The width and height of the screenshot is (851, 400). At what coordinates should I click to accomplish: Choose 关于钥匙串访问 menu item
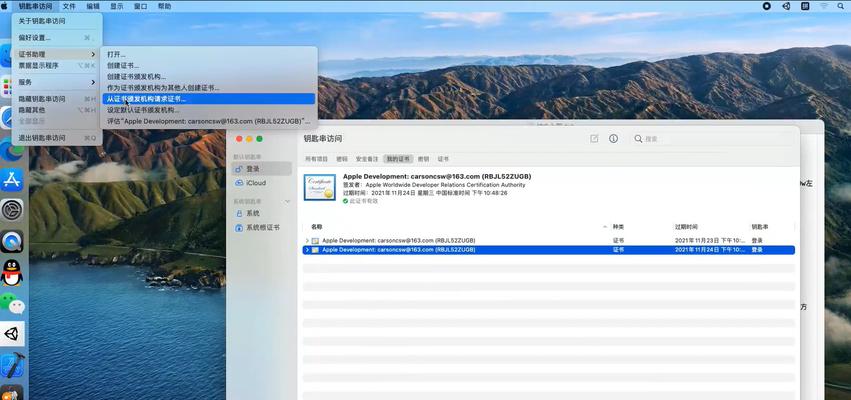click(x=57, y=21)
